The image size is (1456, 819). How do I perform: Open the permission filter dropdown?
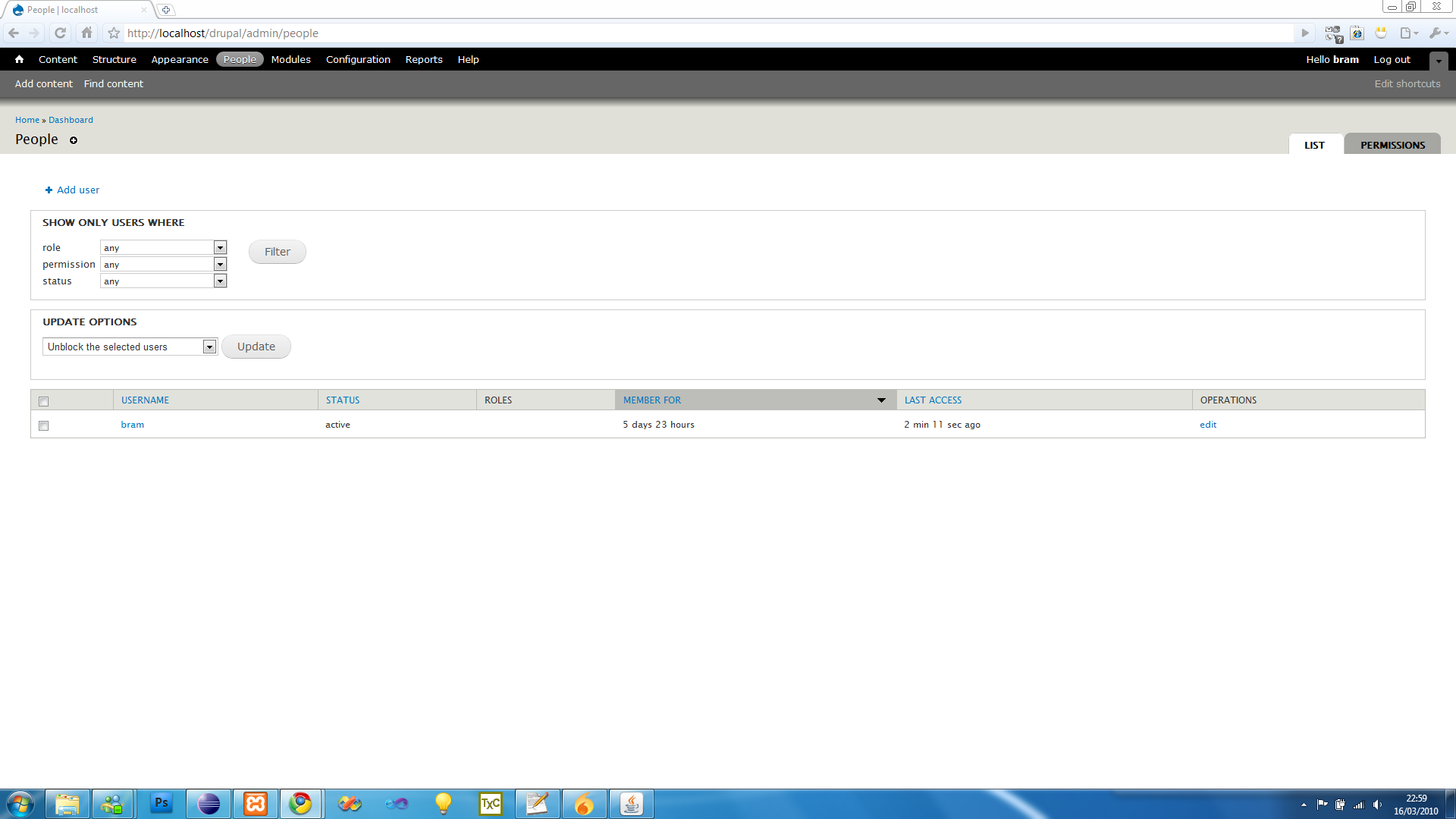click(x=163, y=265)
